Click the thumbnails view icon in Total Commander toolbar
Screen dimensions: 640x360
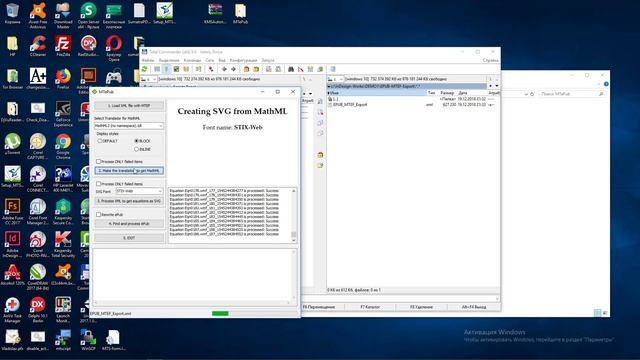[176, 69]
